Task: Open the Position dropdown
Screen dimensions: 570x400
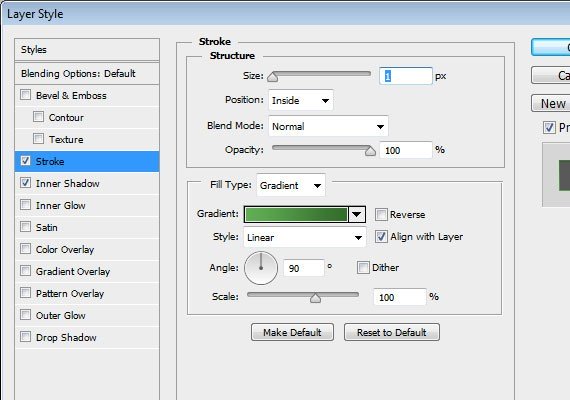Action: pyautogui.click(x=301, y=100)
